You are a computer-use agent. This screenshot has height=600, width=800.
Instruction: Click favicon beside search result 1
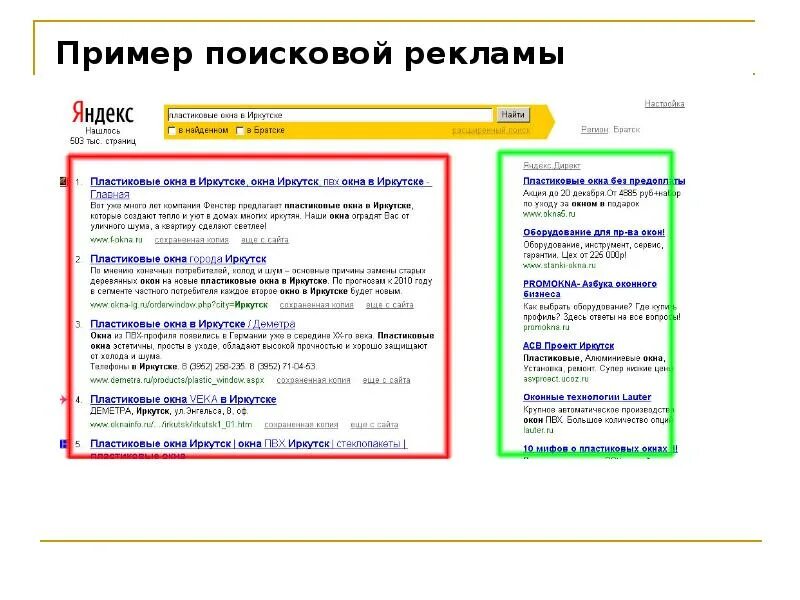(x=64, y=181)
